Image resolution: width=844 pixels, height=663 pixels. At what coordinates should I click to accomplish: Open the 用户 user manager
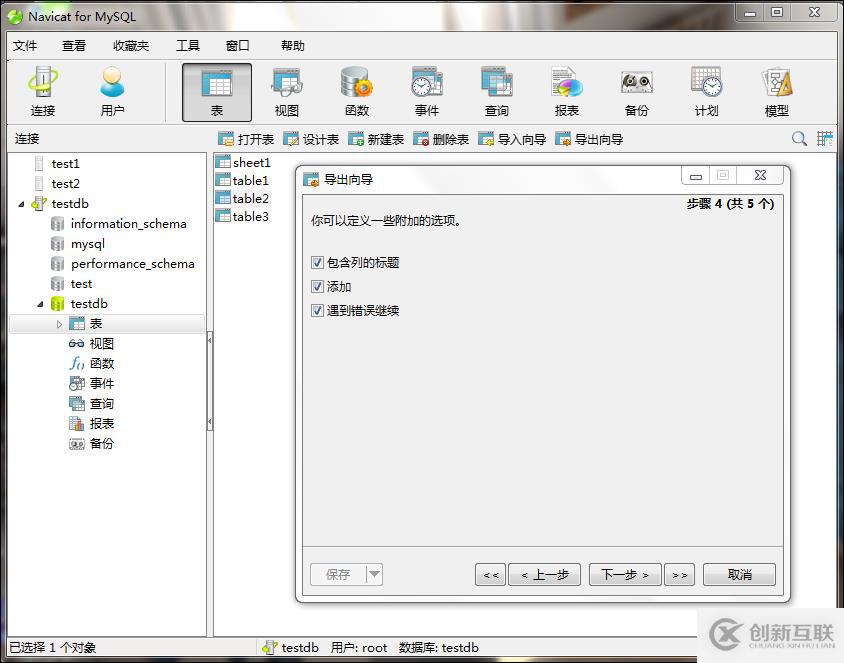pos(112,92)
